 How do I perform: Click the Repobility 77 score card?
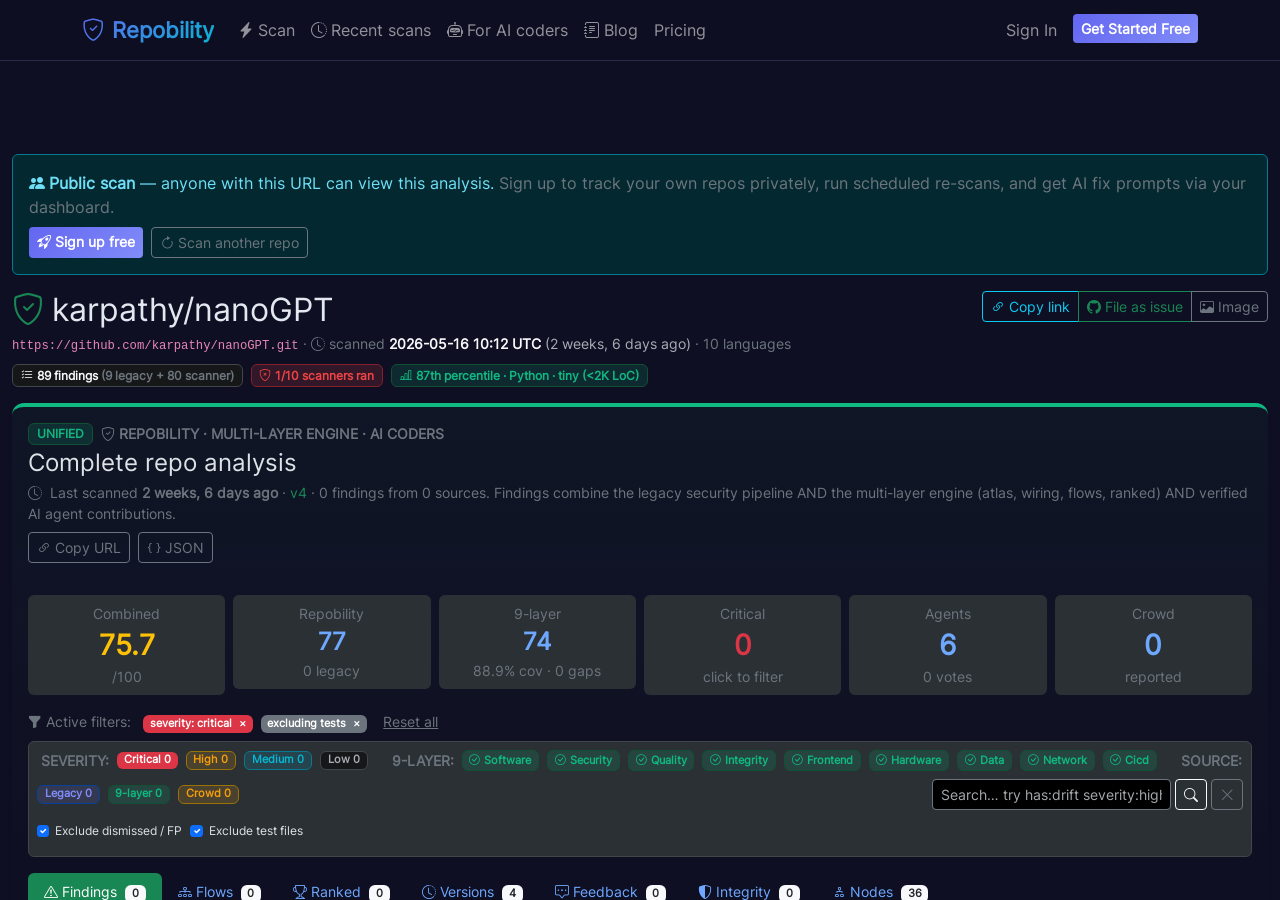(x=332, y=642)
